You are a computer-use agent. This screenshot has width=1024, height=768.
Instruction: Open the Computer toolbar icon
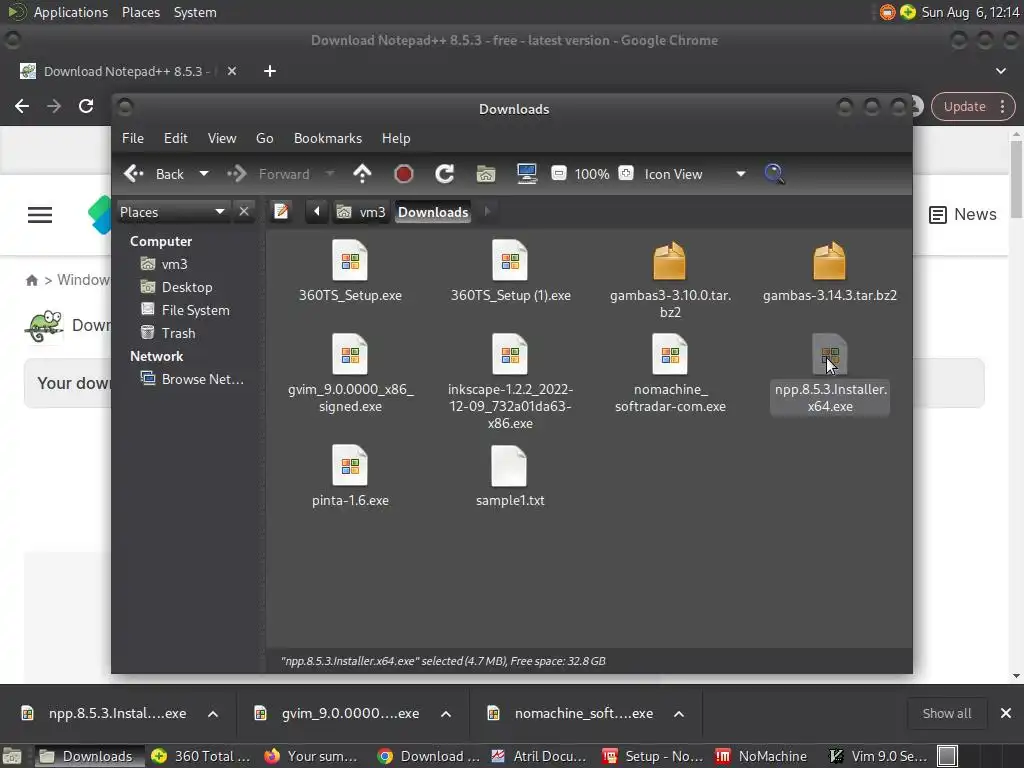point(526,174)
